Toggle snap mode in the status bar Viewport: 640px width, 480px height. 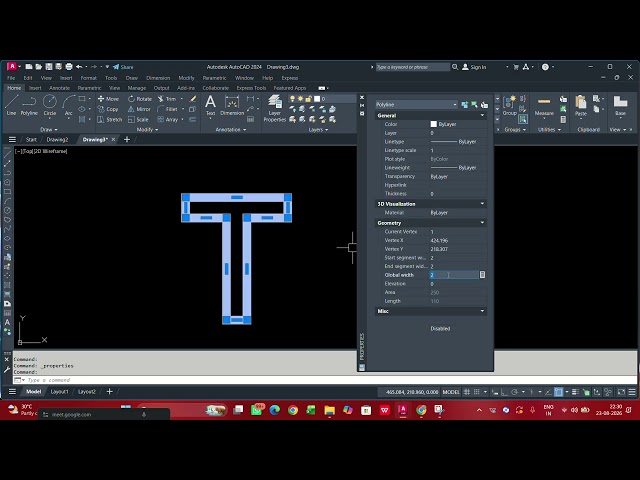pos(476,392)
